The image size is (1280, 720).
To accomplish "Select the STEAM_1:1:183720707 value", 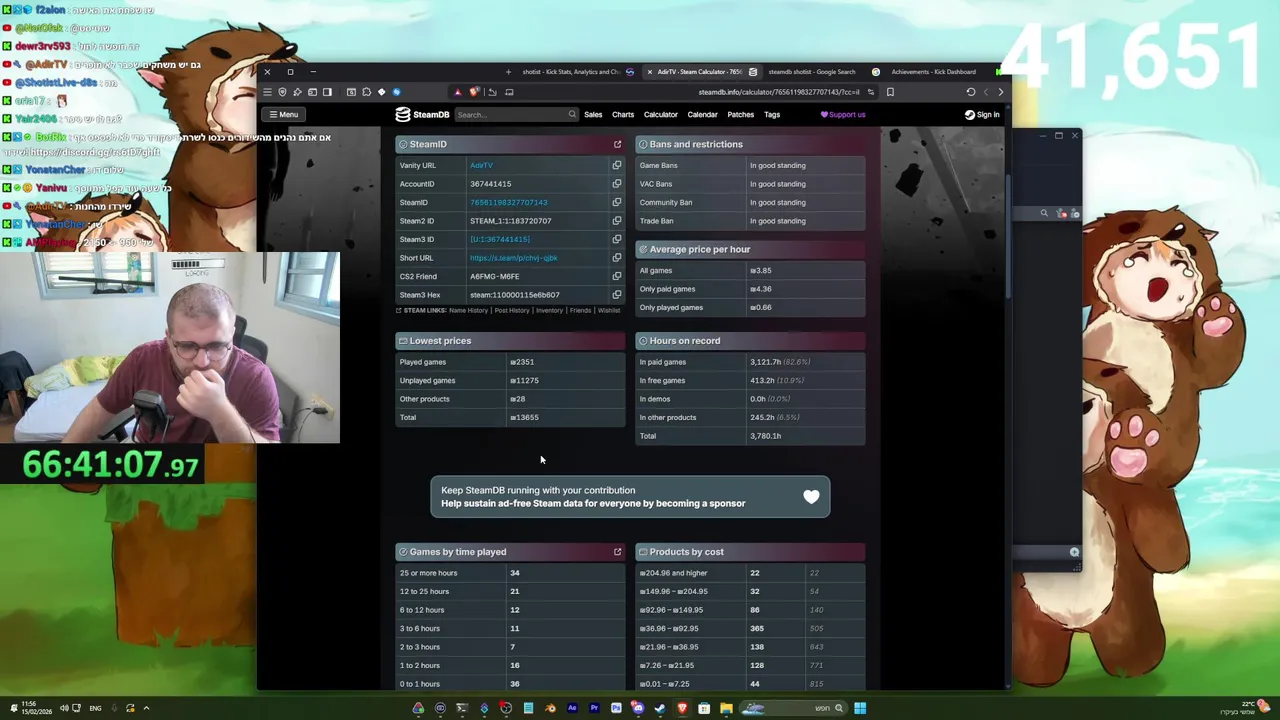I will [511, 221].
